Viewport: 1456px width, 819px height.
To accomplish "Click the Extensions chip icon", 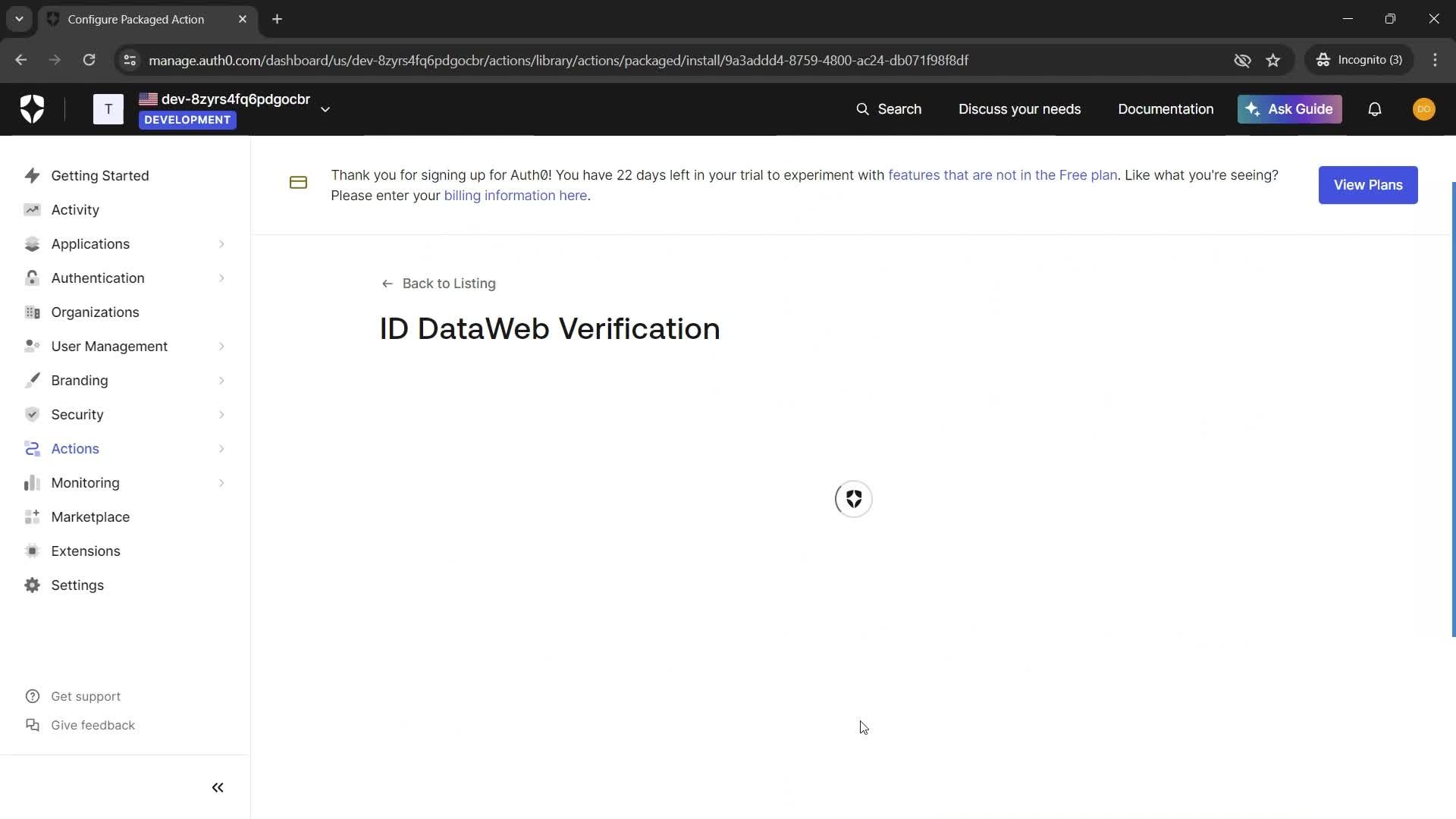I will coord(32,551).
